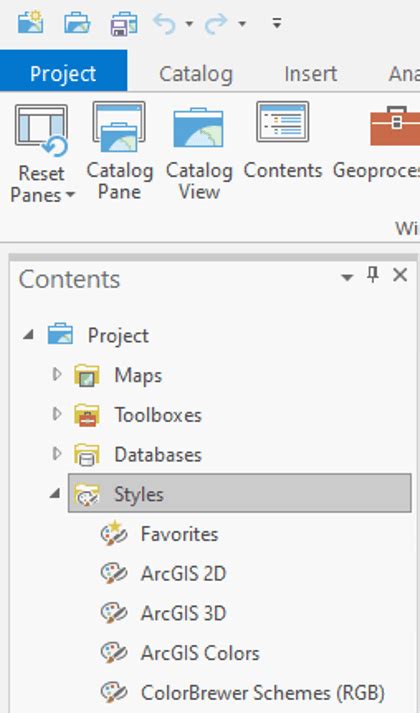420x713 pixels.
Task: Click the ArcGIS 2D style palette icon
Action: pyautogui.click(x=114, y=574)
